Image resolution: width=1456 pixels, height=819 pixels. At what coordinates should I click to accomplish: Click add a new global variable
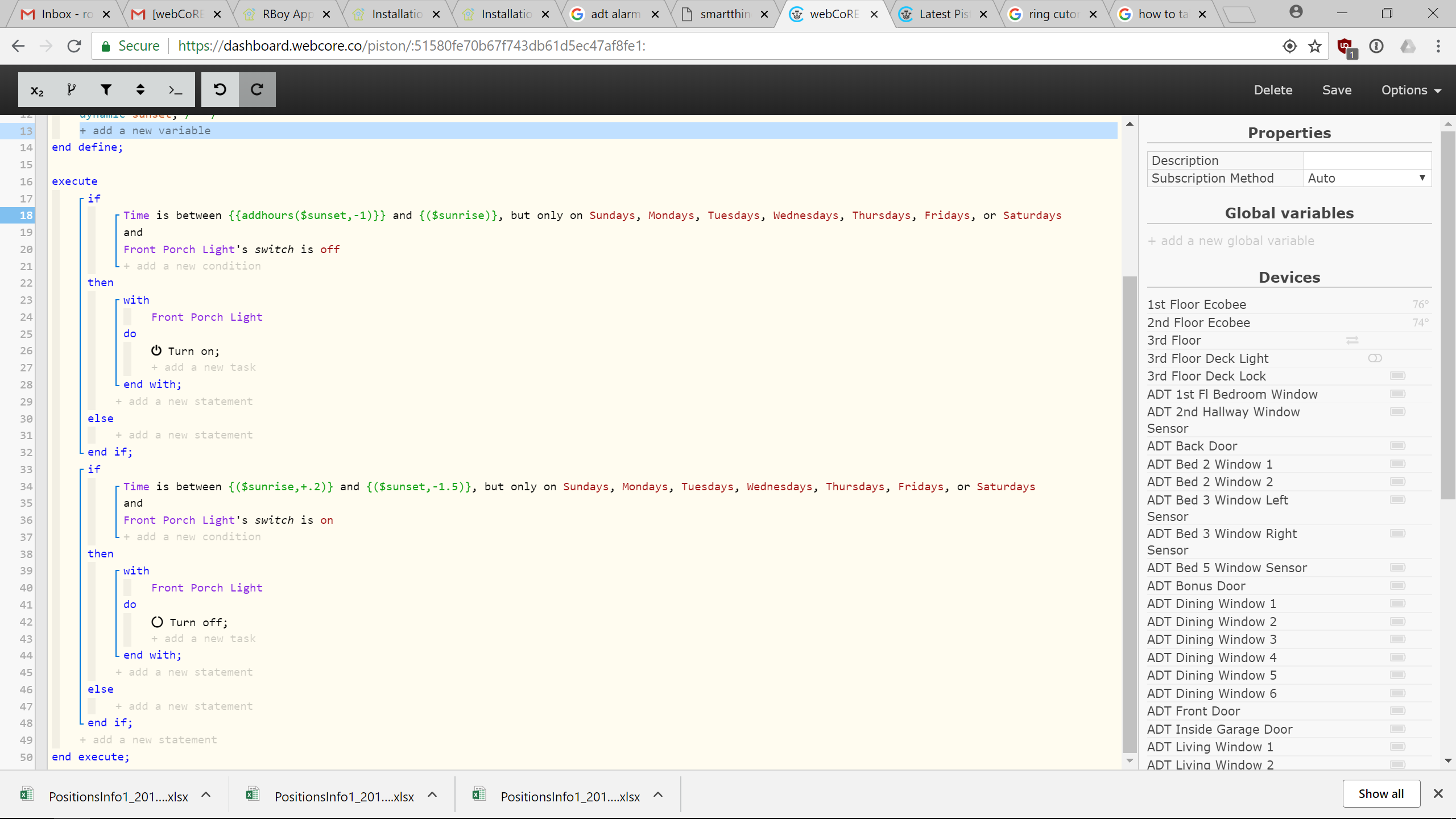(1231, 241)
